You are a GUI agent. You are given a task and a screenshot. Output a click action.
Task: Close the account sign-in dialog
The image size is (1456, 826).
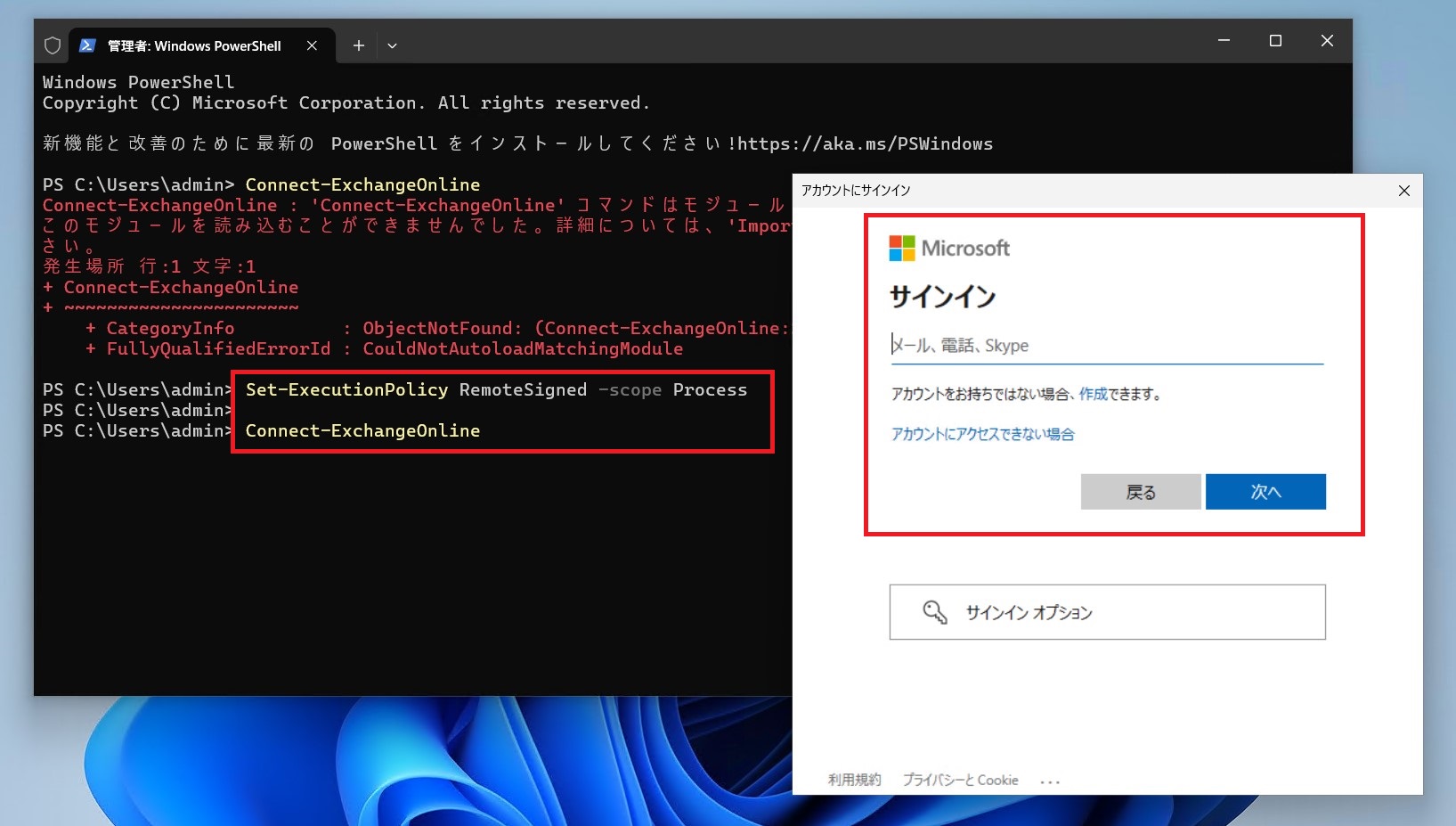1404,191
